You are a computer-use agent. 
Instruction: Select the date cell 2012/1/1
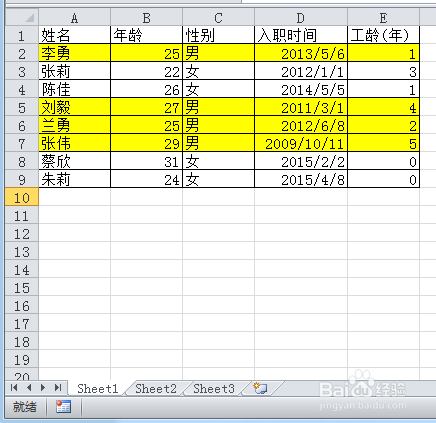point(301,71)
